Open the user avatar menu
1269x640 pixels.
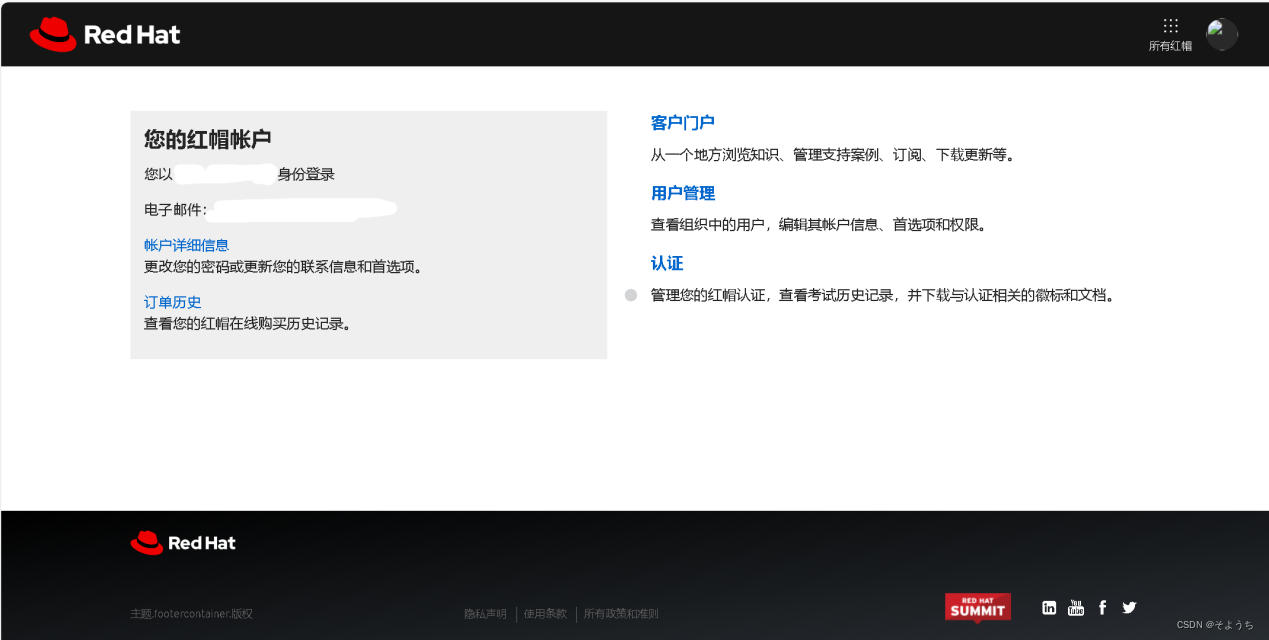[1222, 34]
